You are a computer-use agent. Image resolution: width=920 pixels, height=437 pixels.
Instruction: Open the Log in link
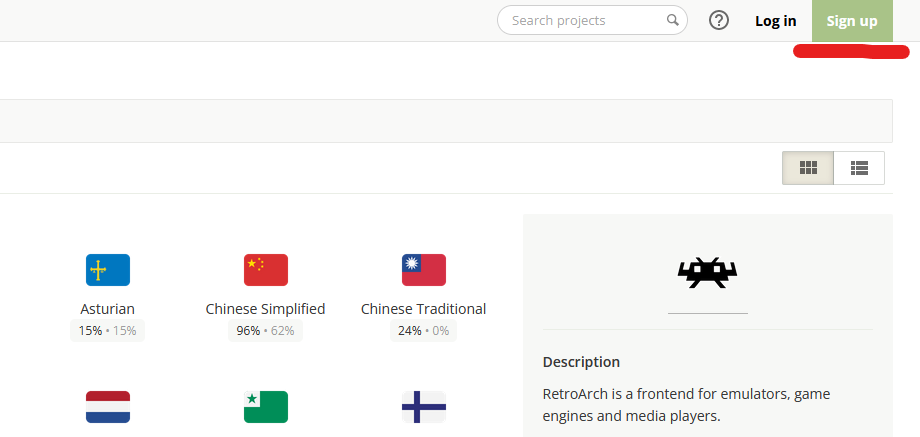pos(775,21)
